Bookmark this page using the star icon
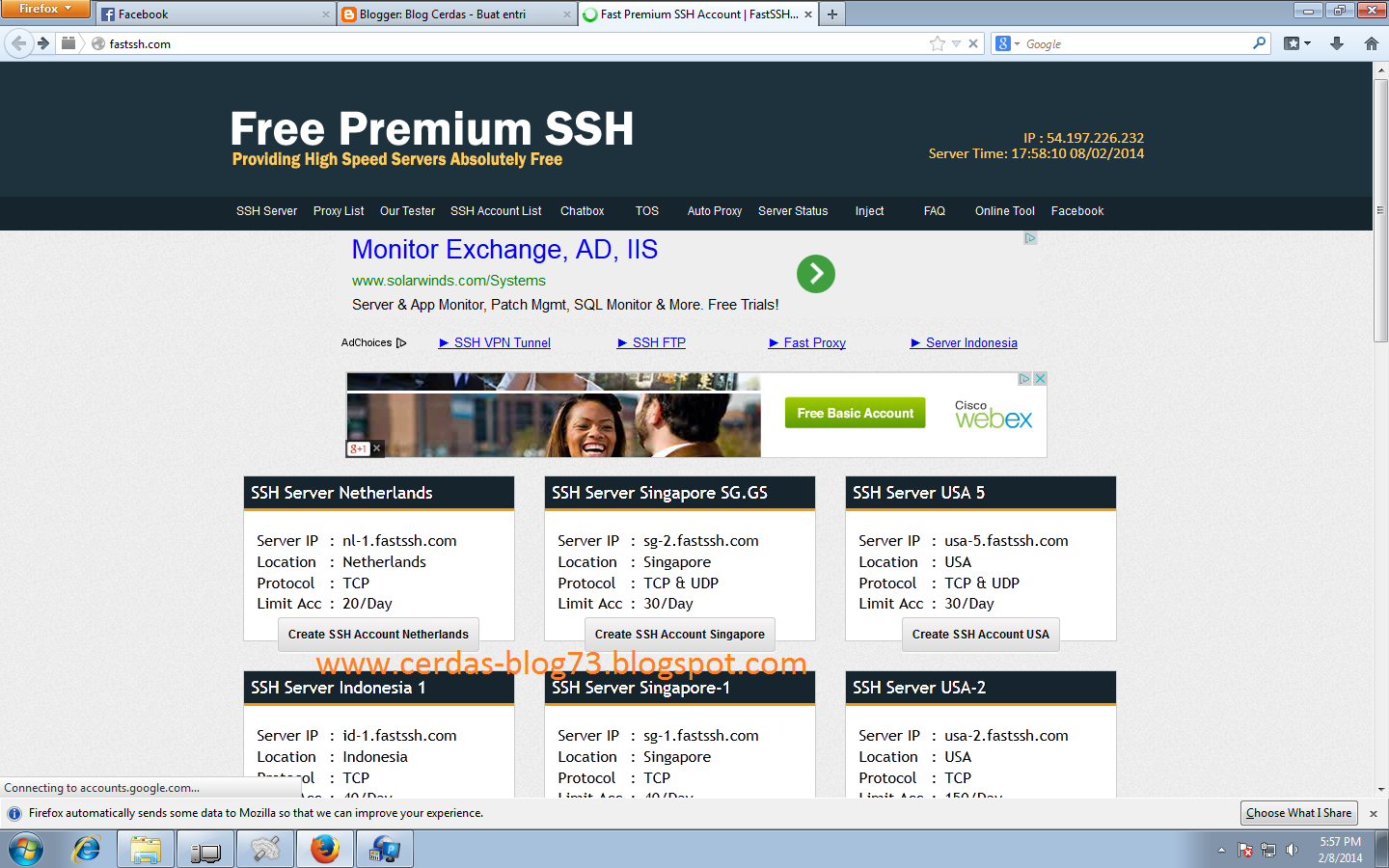 tap(938, 43)
